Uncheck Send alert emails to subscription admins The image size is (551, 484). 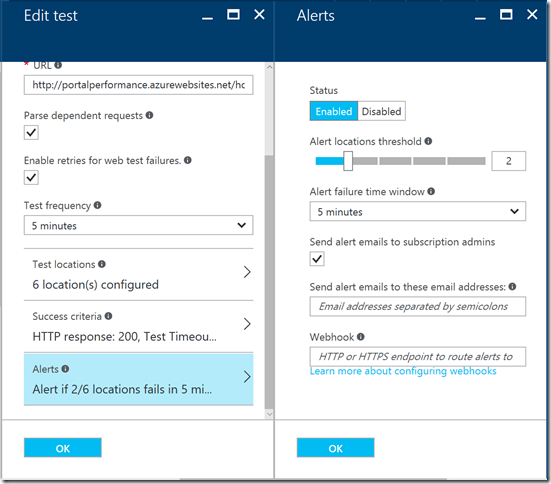coord(317,259)
